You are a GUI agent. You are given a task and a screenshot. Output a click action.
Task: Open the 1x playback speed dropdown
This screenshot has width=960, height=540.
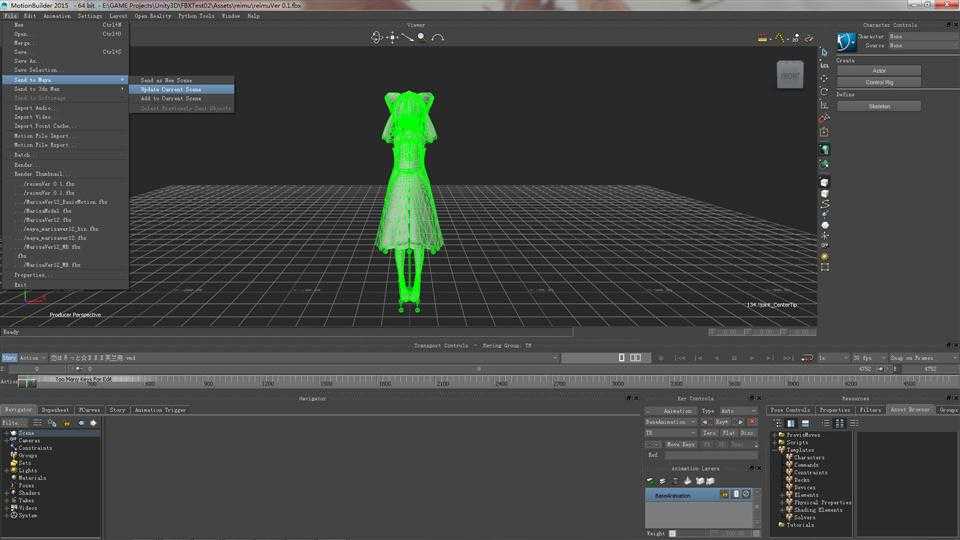pyautogui.click(x=833, y=358)
